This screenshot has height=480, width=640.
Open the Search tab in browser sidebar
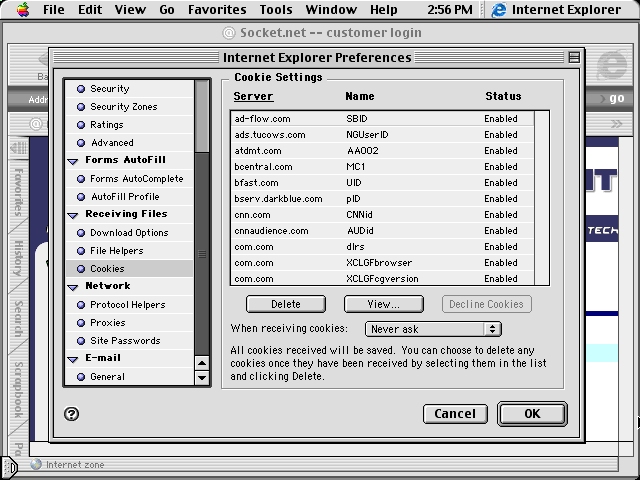(18, 319)
